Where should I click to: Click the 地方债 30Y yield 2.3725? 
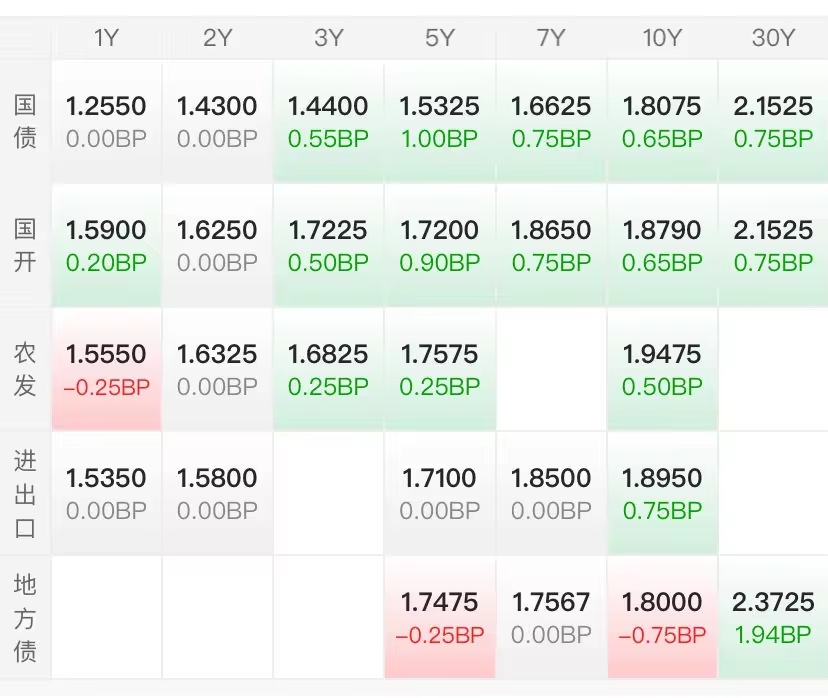pos(773,617)
